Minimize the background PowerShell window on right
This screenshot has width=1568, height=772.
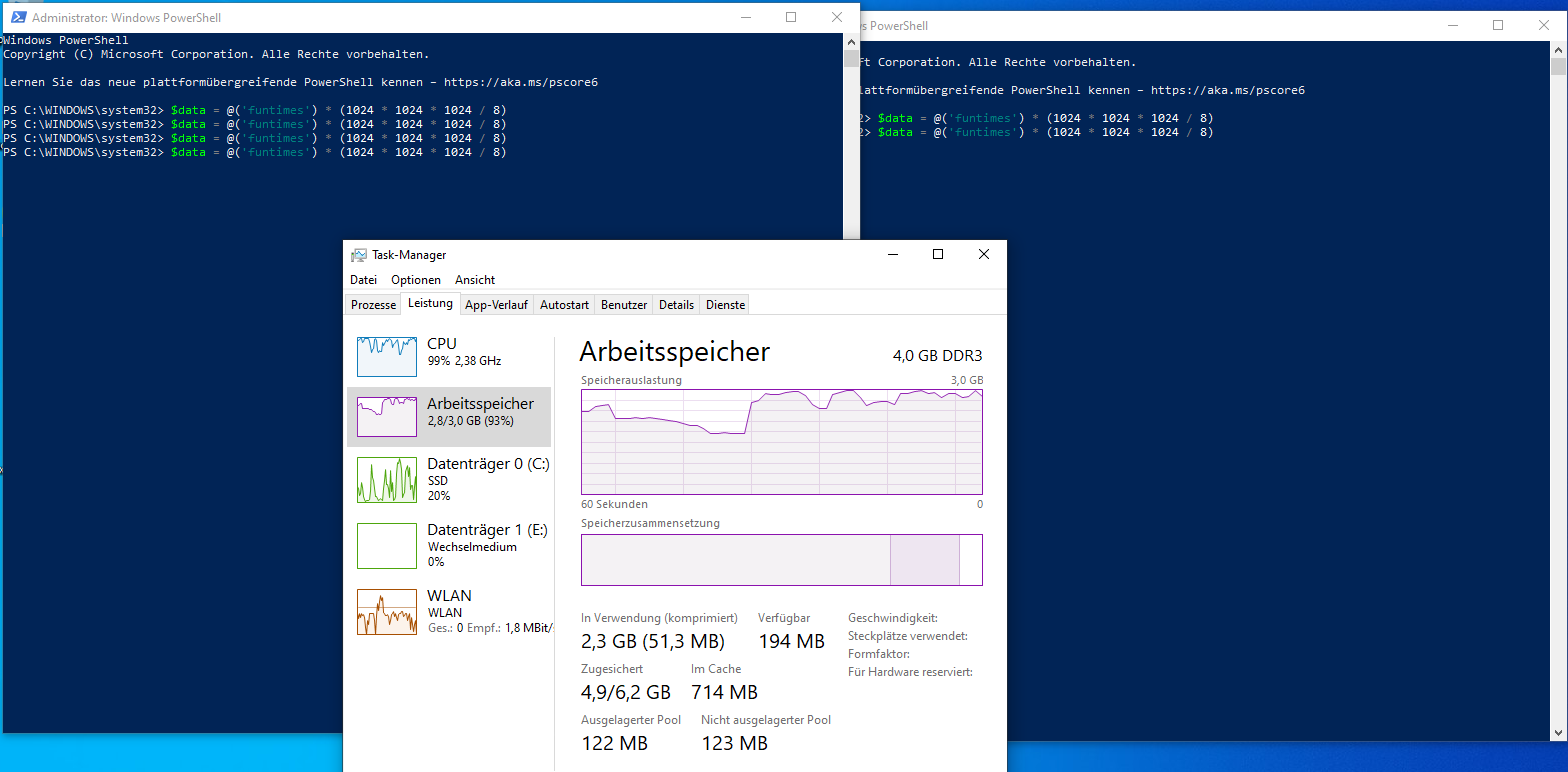tap(1452, 25)
